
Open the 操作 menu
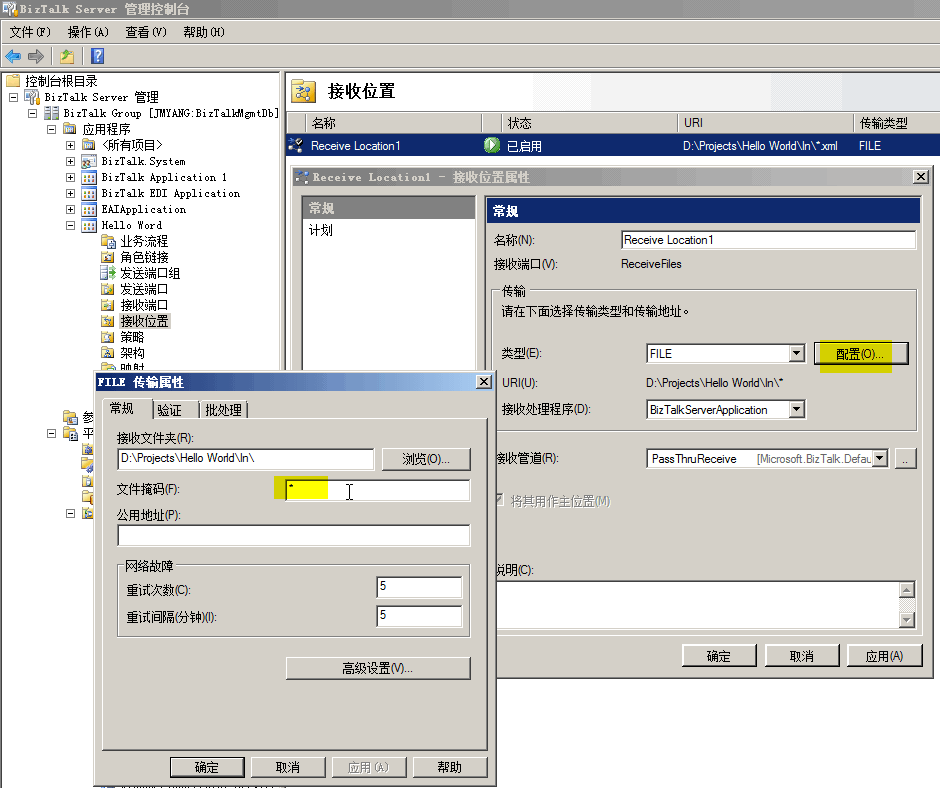(x=88, y=32)
